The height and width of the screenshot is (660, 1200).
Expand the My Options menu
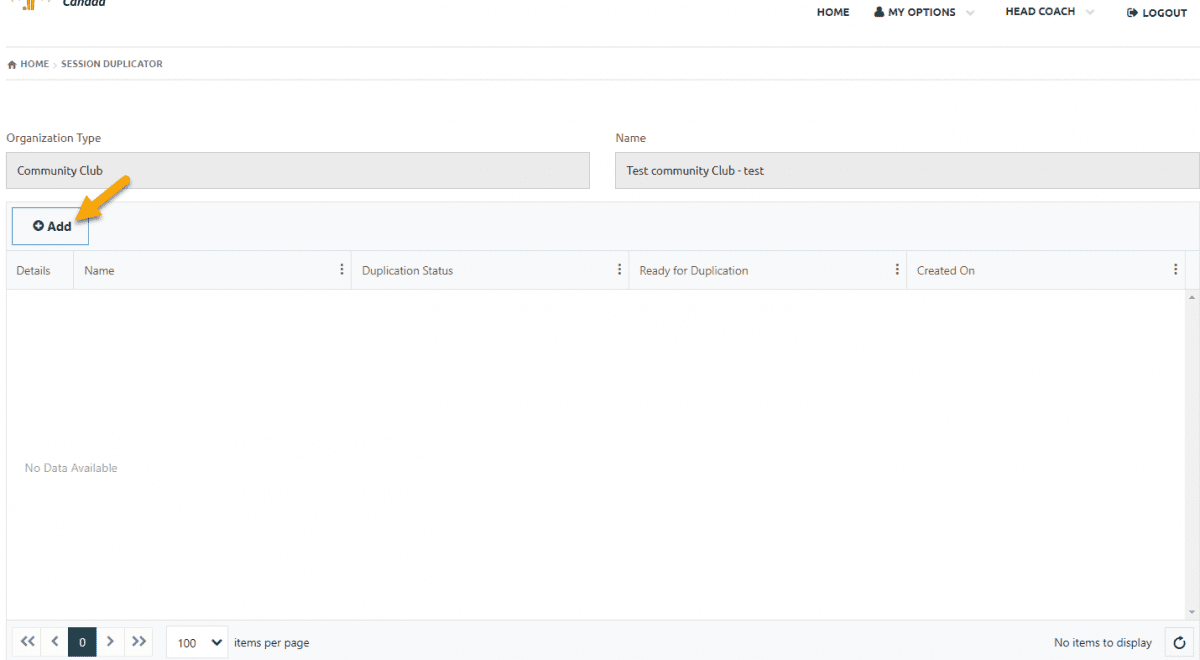pyautogui.click(x=922, y=13)
